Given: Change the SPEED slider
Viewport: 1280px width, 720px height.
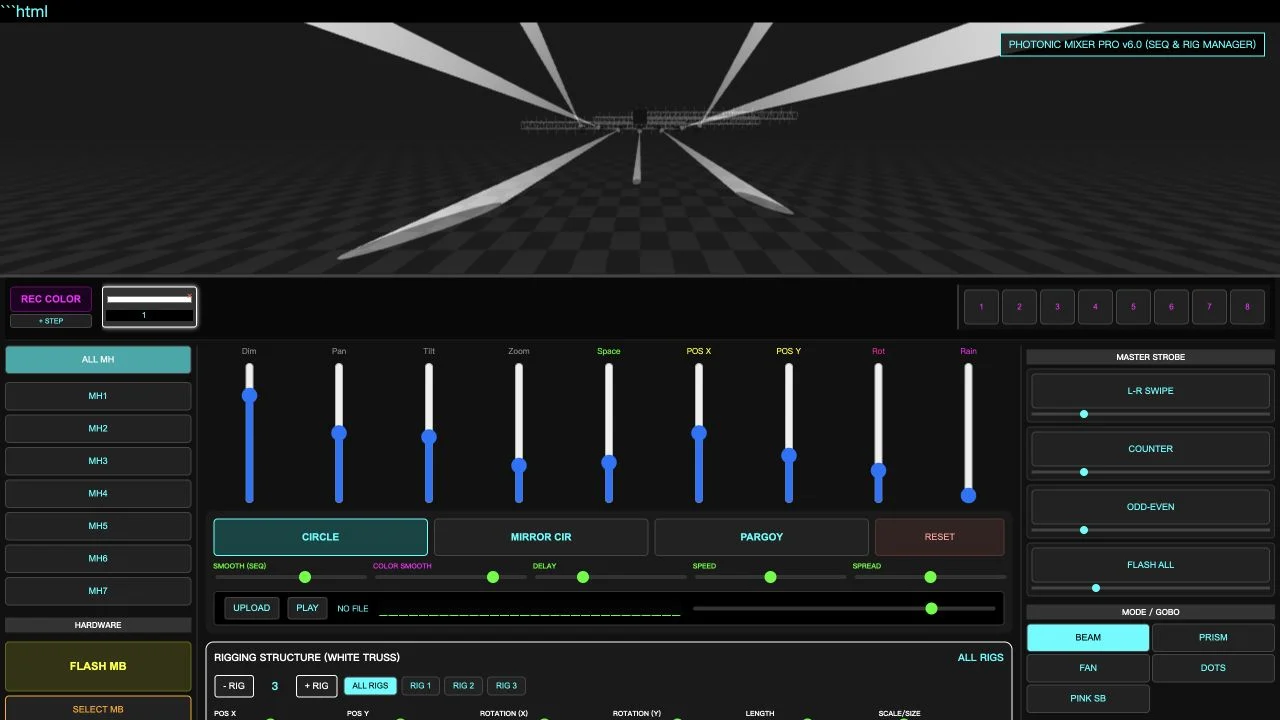Looking at the screenshot, I should coord(770,577).
